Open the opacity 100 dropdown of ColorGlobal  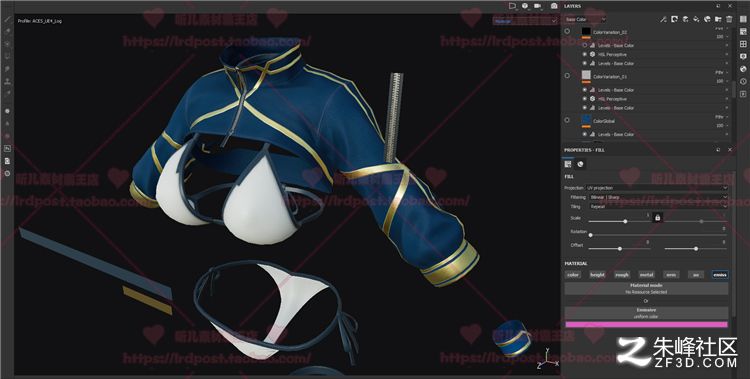(x=722, y=126)
